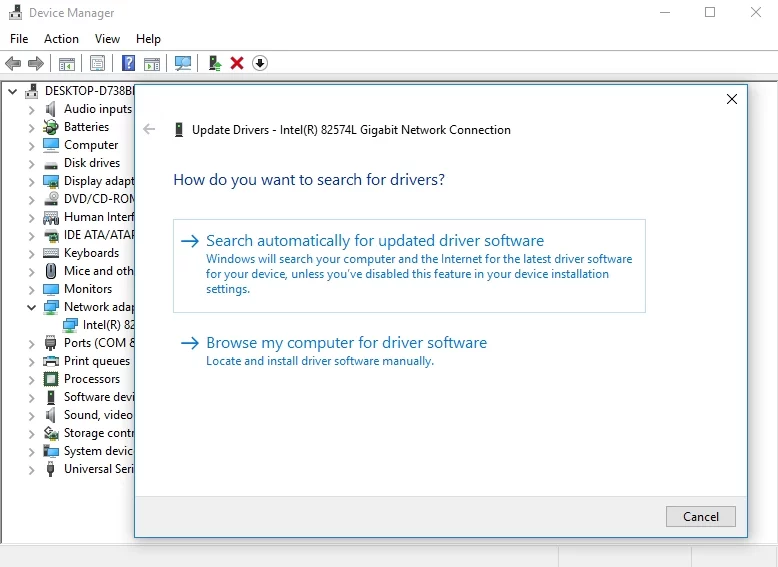The image size is (778, 567).
Task: Choose Browse my computer for driver software
Action: coord(346,343)
